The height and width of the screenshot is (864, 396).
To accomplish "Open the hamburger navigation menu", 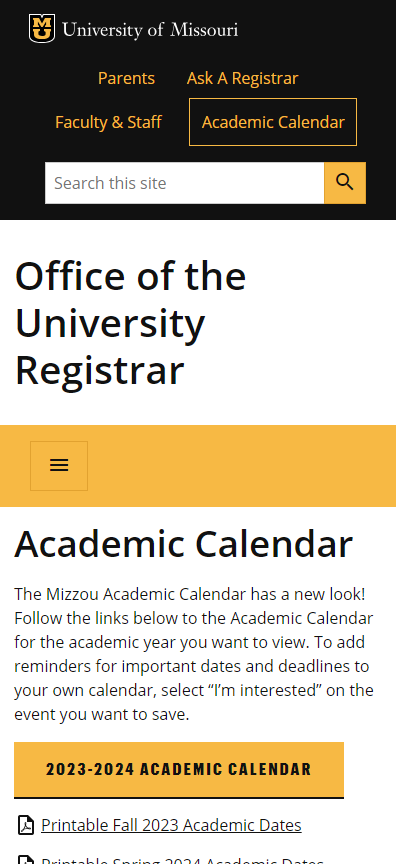I will pos(59,466).
